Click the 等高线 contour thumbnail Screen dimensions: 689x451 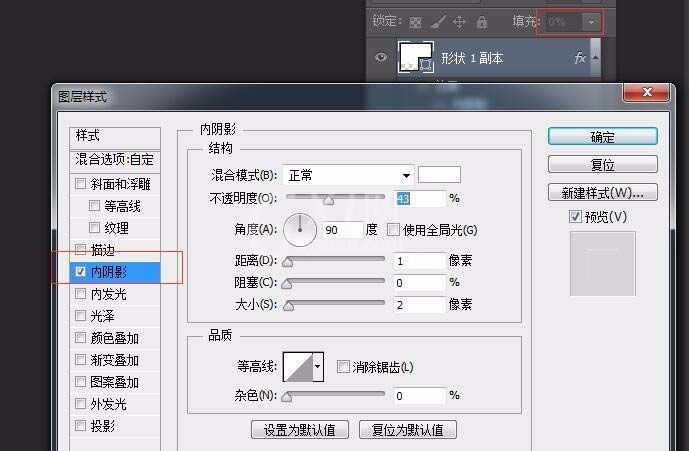point(298,367)
